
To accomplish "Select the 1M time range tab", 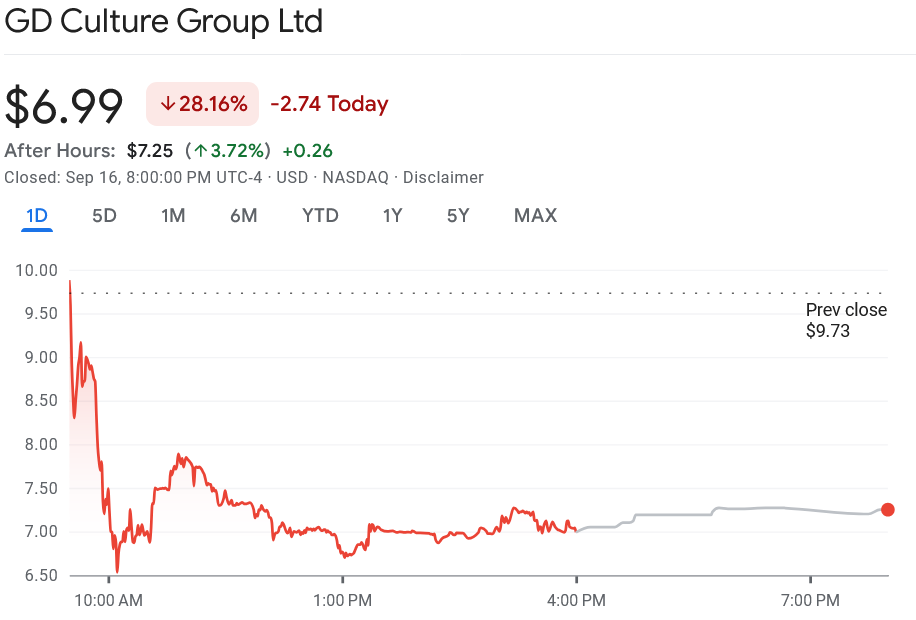I will pos(173,215).
